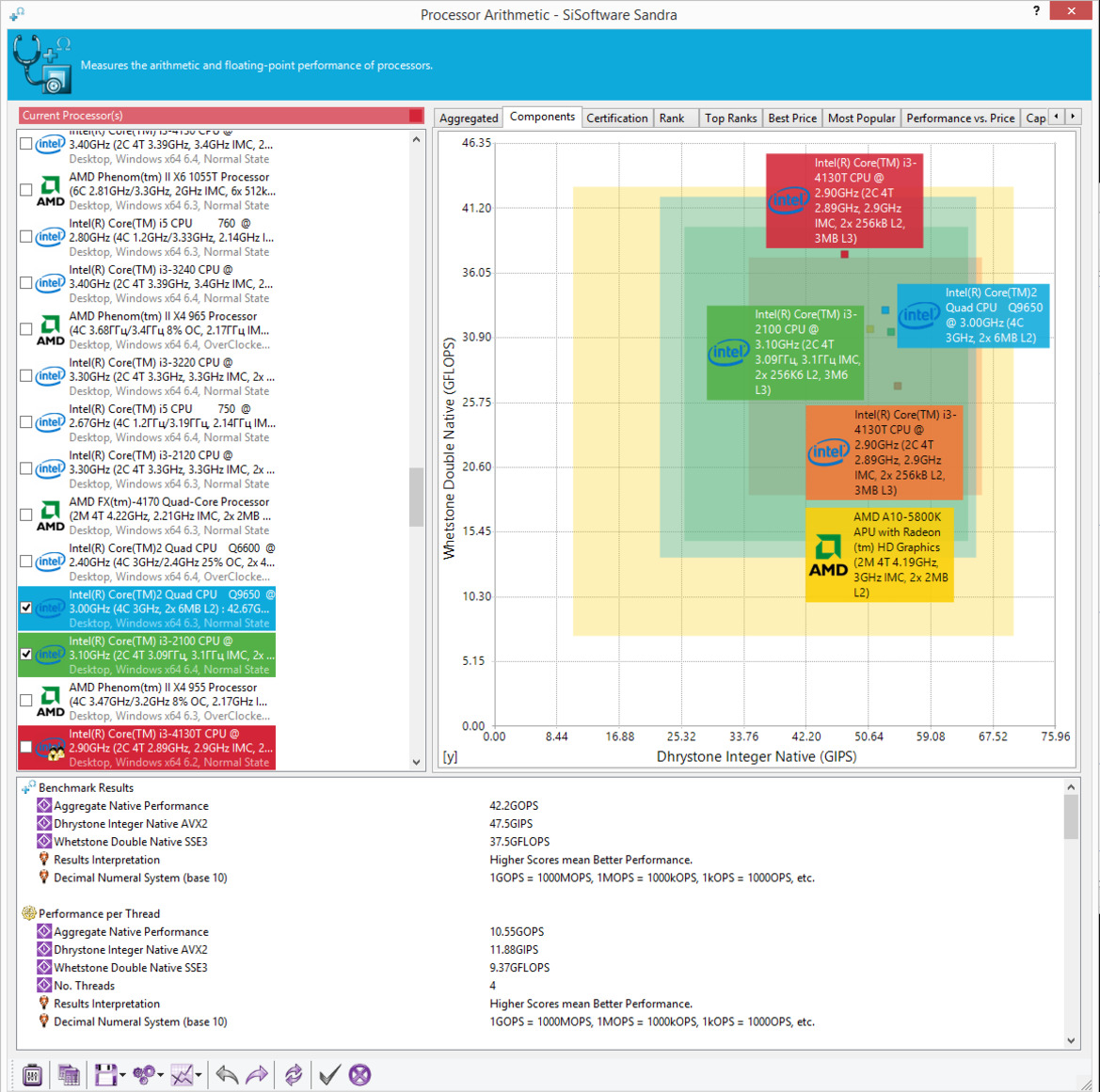
Task: Click the refresh results icon
Action: coord(294,1074)
